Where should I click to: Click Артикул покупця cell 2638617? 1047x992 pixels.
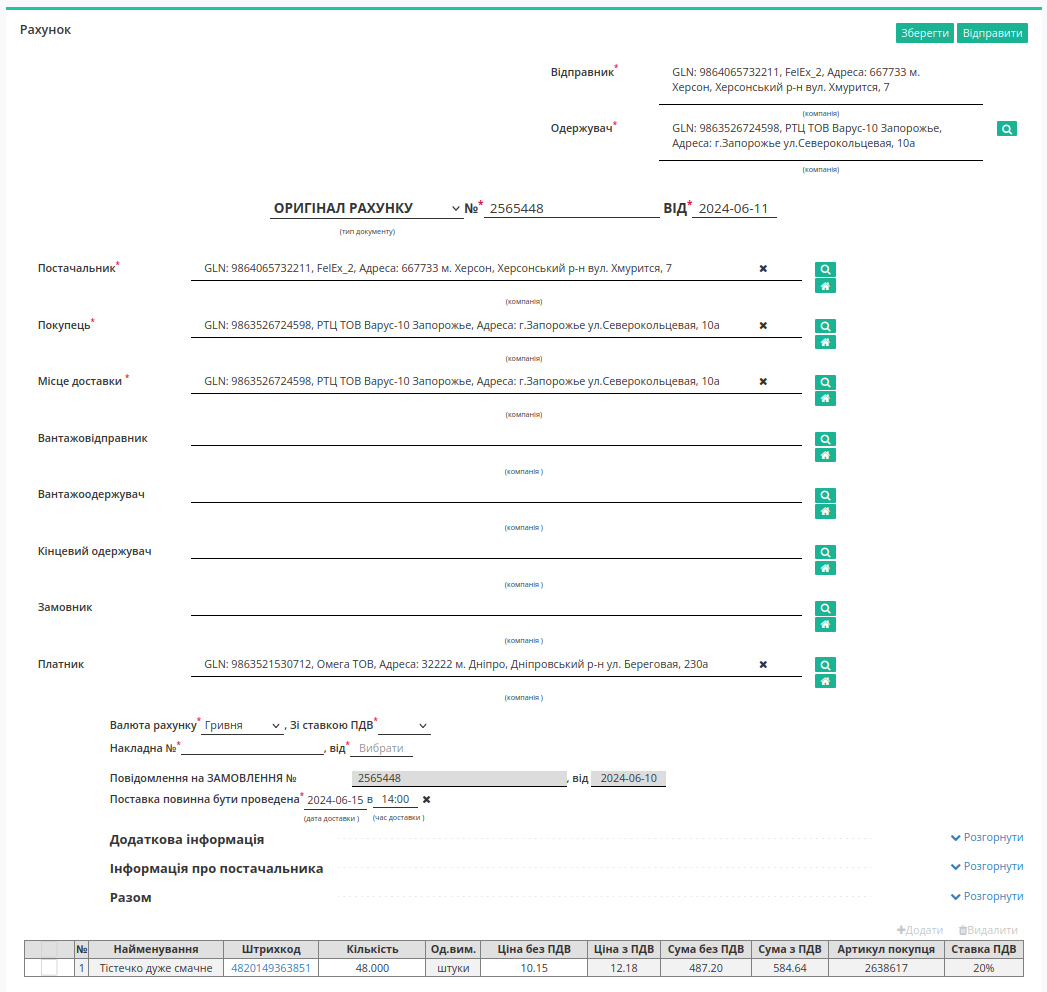(x=886, y=967)
